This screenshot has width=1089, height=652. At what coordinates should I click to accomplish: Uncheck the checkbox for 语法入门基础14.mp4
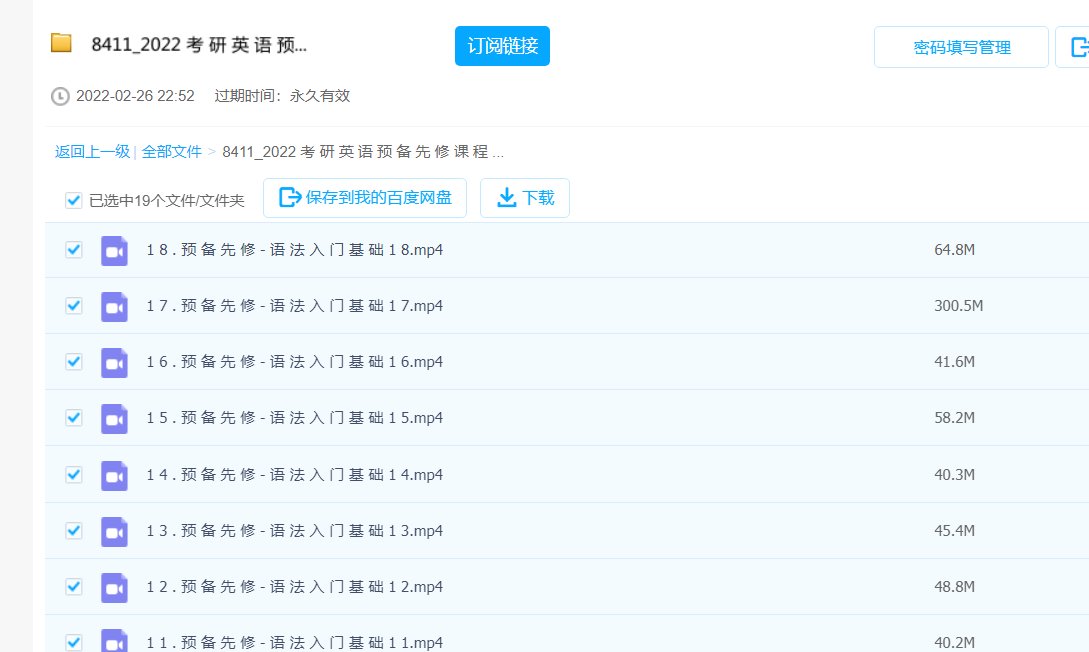click(x=73, y=474)
